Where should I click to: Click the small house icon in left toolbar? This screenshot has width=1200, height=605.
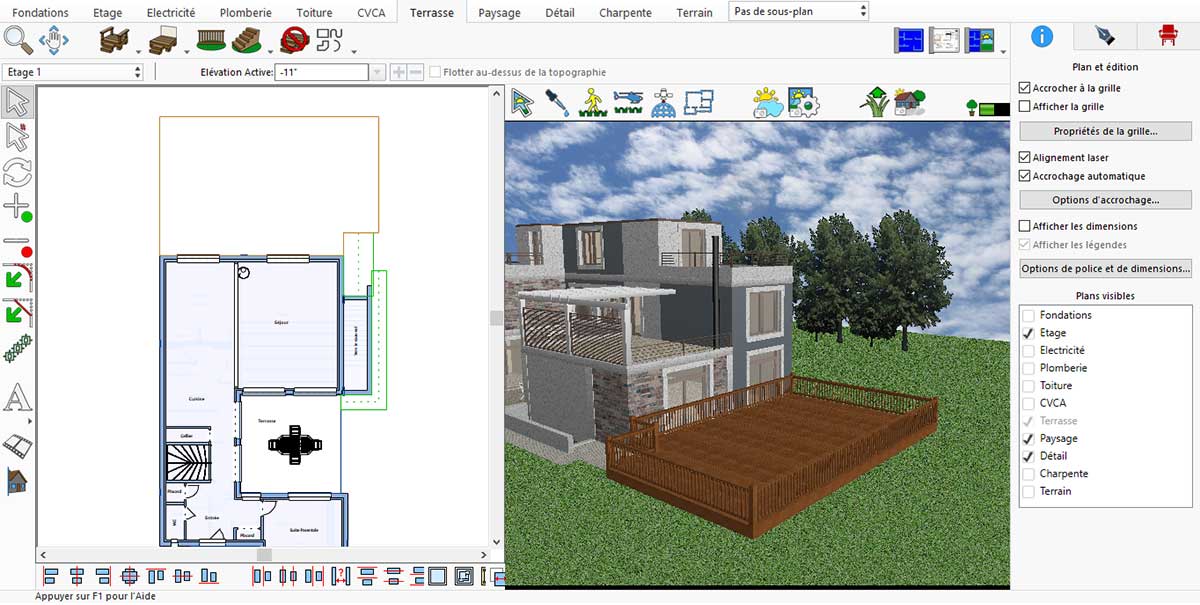18,481
